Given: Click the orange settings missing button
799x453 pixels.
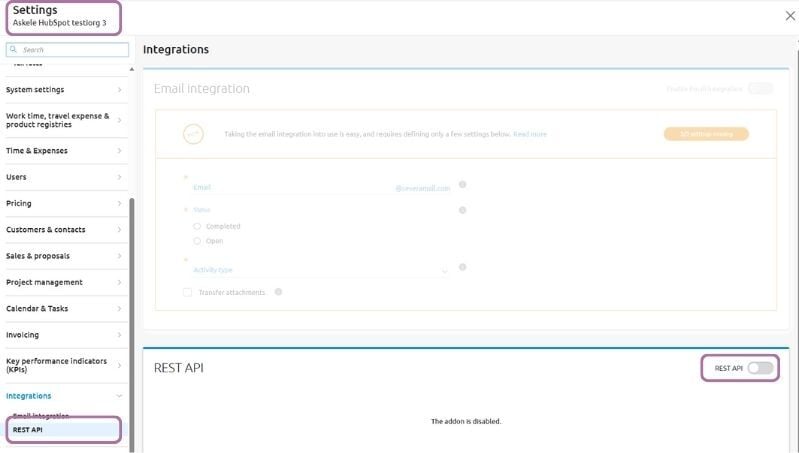Looking at the screenshot, I should coord(706,134).
